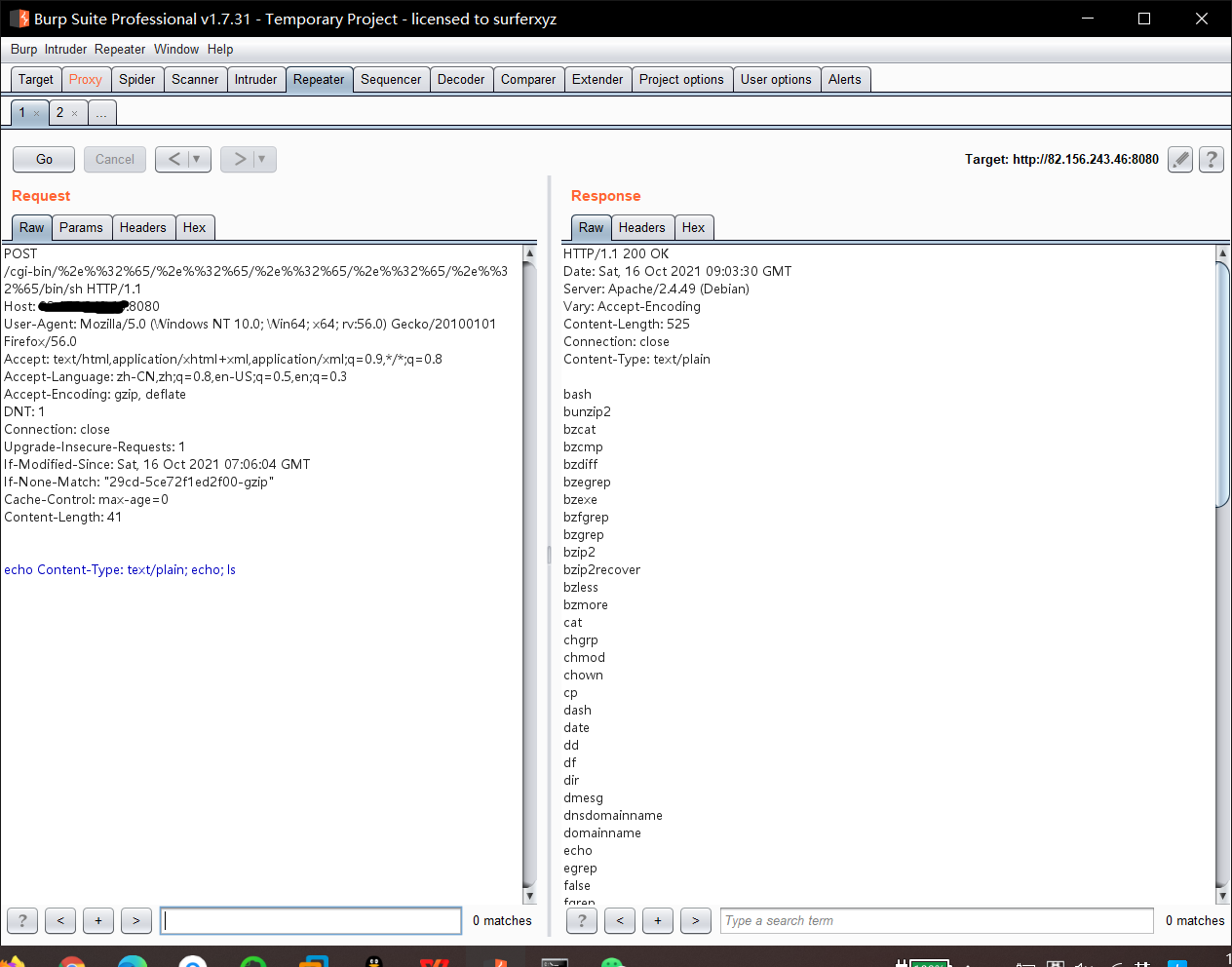Switch to the Intruder tool tab
The width and height of the screenshot is (1232, 967).
tap(255, 79)
